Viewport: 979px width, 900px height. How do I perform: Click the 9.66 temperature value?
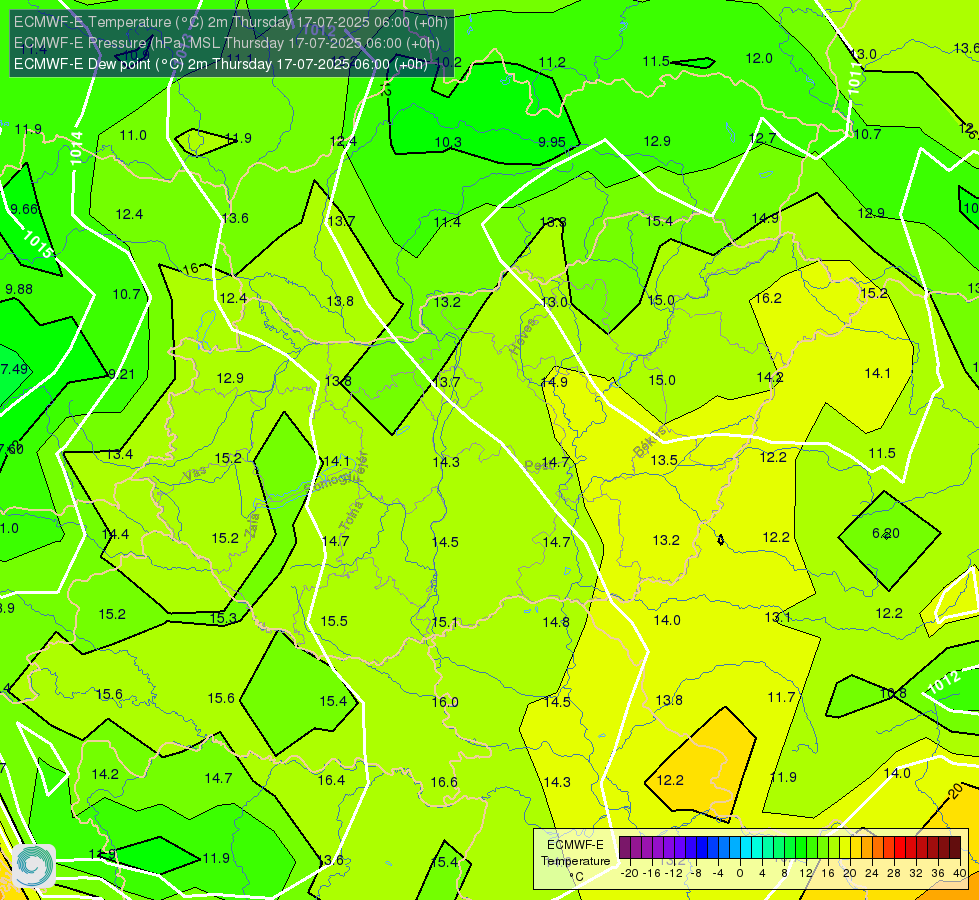pyautogui.click(x=24, y=209)
